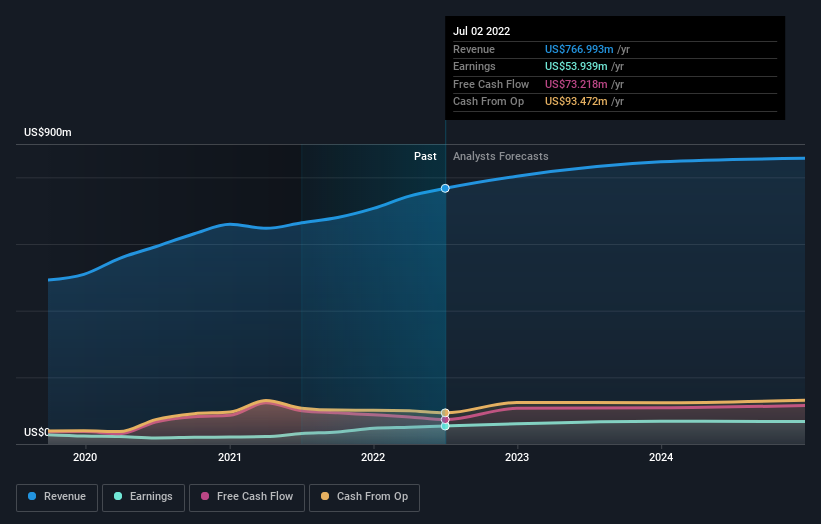Click the 2020 x-axis label
The image size is (821, 524).
click(x=85, y=457)
